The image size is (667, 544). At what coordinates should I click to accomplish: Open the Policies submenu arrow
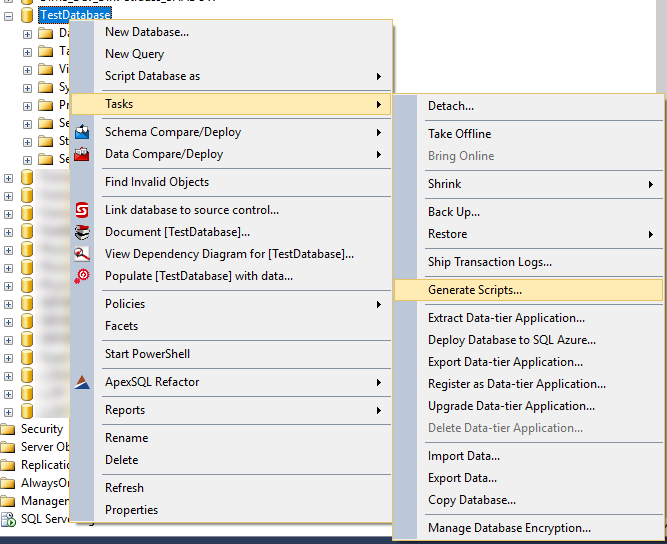(x=378, y=305)
